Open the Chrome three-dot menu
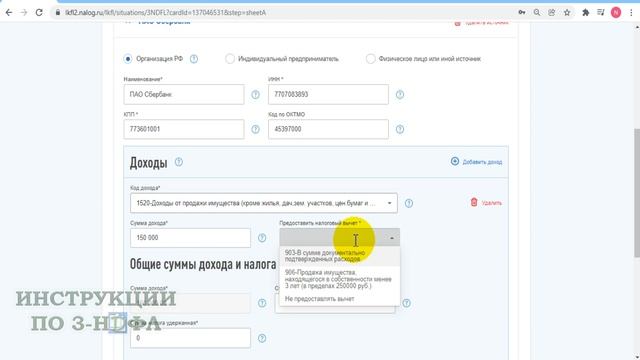The height and width of the screenshot is (360, 640). pyautogui.click(x=631, y=13)
